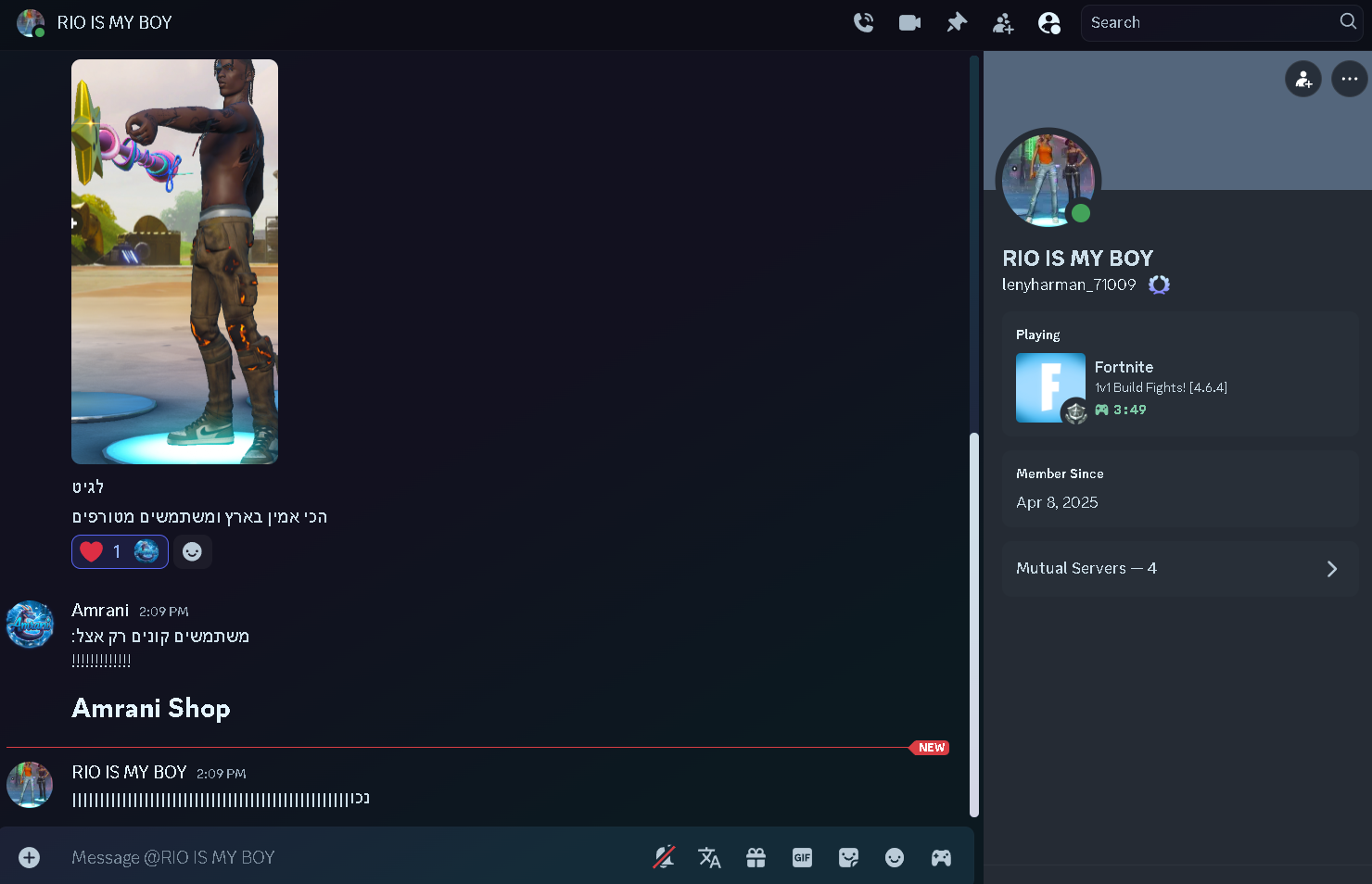Click the NEW messages marker
This screenshot has width=1372, height=884.
click(930, 747)
